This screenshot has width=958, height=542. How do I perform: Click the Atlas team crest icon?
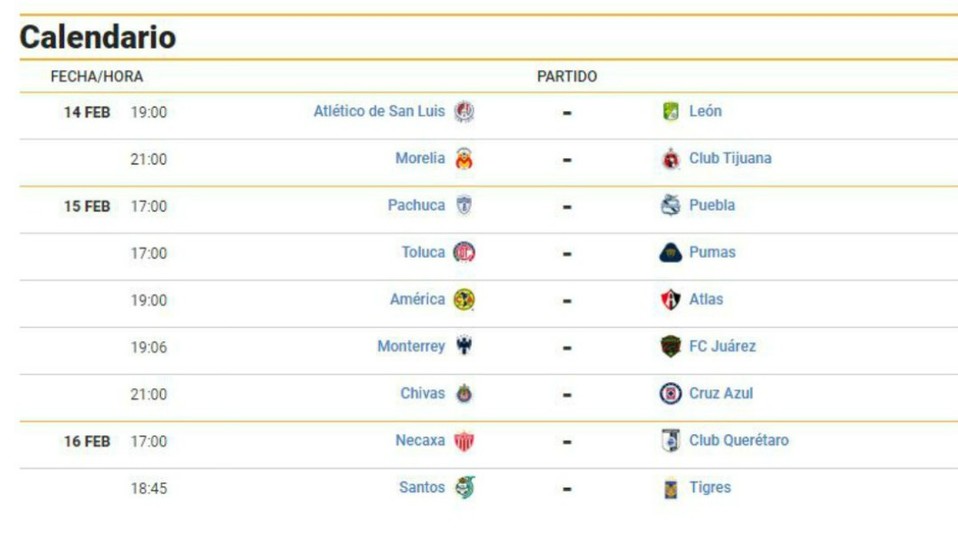[x=671, y=300]
